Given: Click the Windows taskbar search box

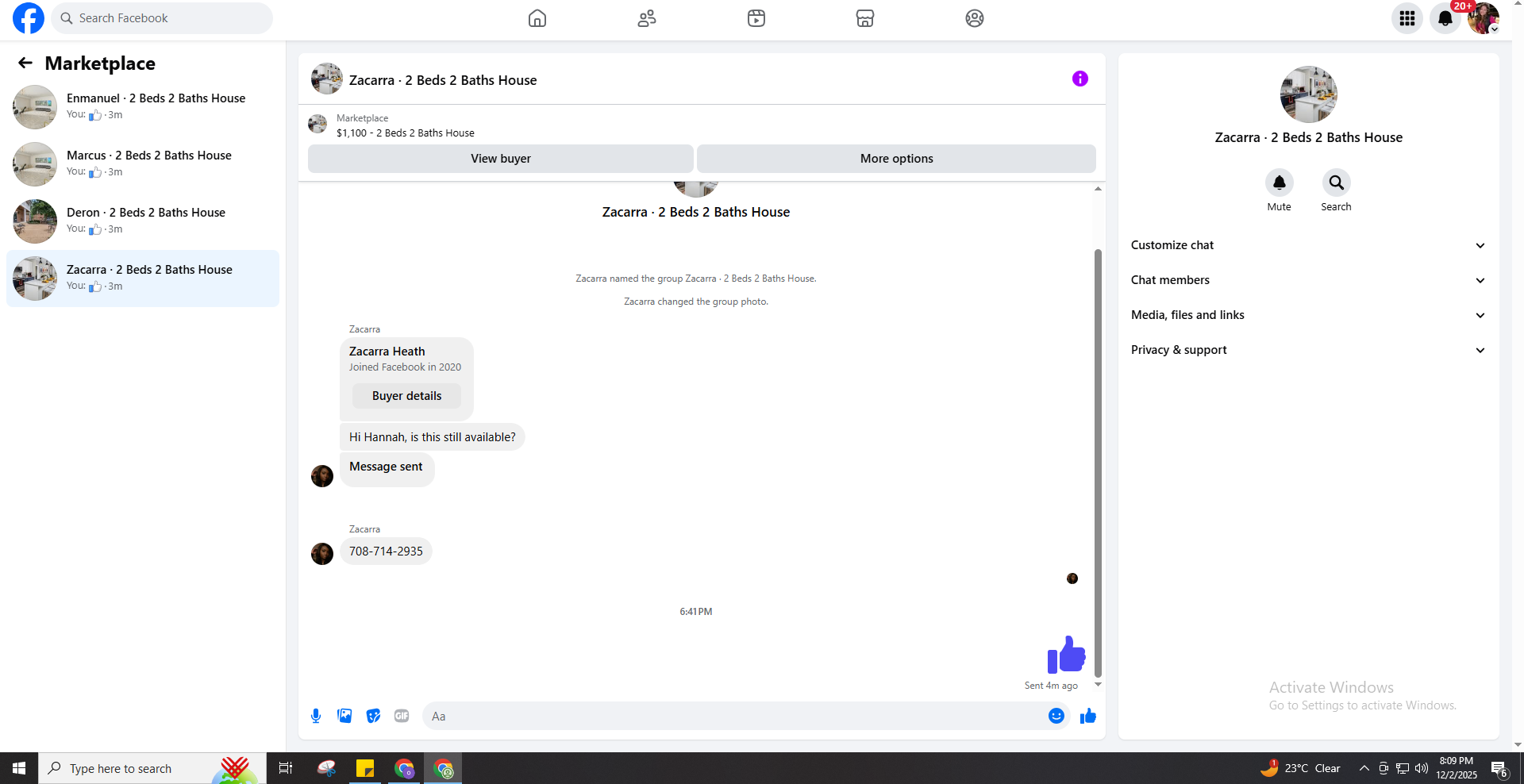Looking at the screenshot, I should (x=152, y=768).
